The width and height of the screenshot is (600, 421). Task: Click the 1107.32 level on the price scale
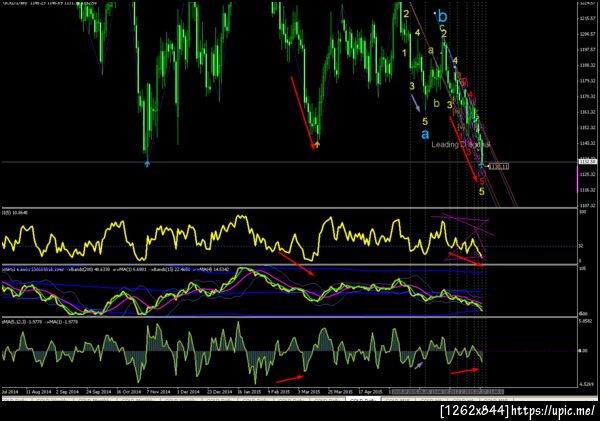(x=587, y=206)
